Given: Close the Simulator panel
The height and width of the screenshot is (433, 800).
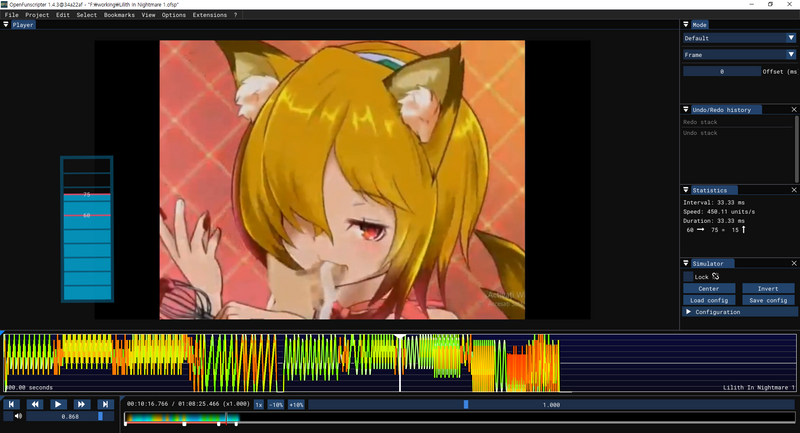Looking at the screenshot, I should (794, 263).
